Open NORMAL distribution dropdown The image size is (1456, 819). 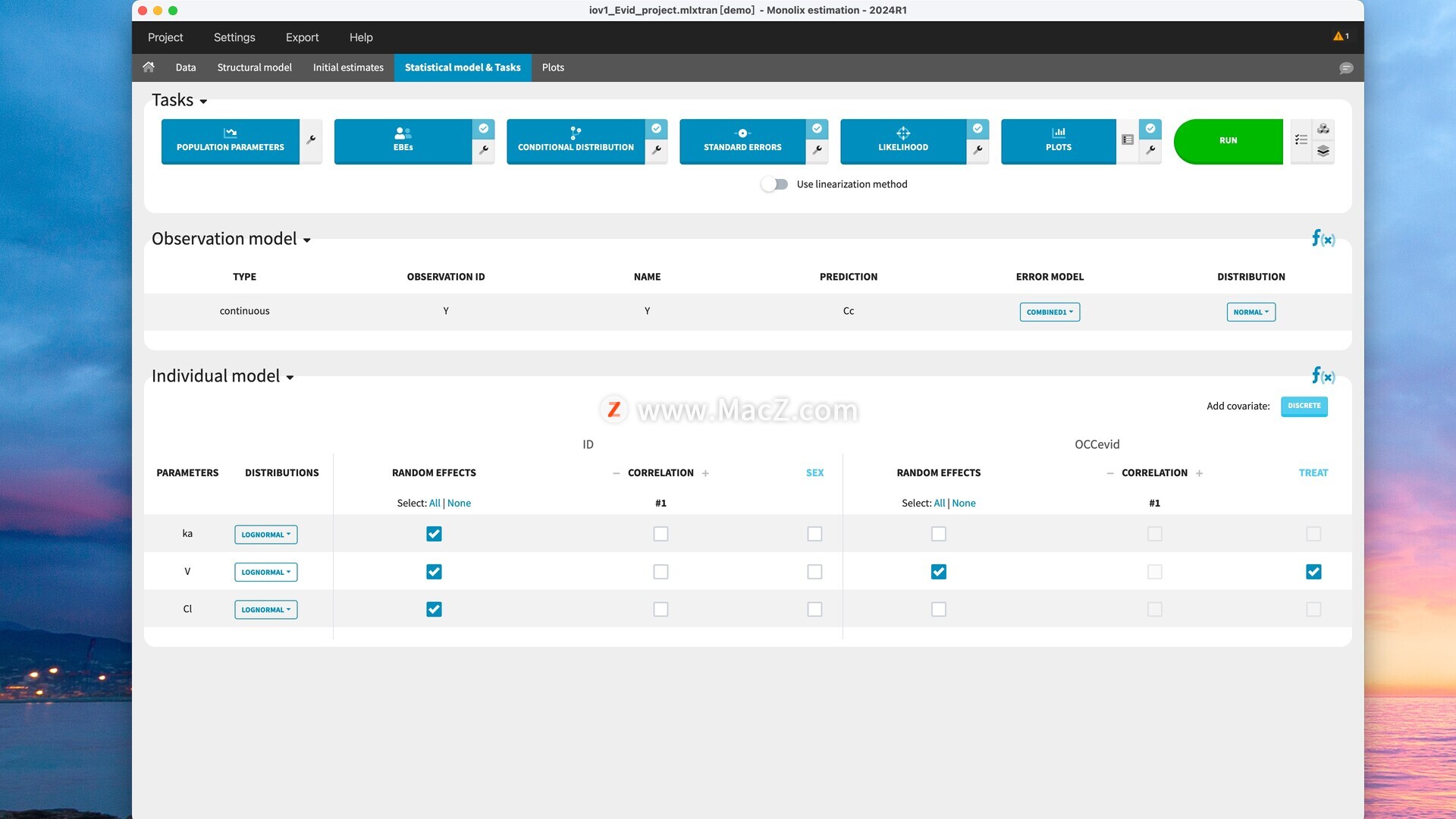pyautogui.click(x=1250, y=312)
